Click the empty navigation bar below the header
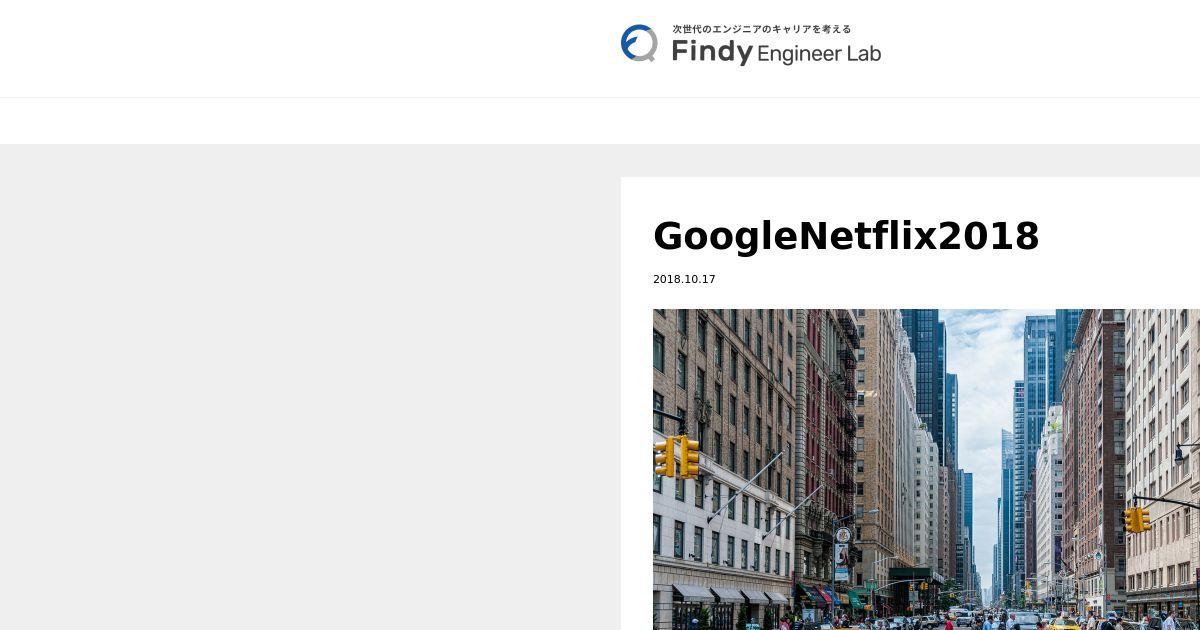 pyautogui.click(x=600, y=121)
